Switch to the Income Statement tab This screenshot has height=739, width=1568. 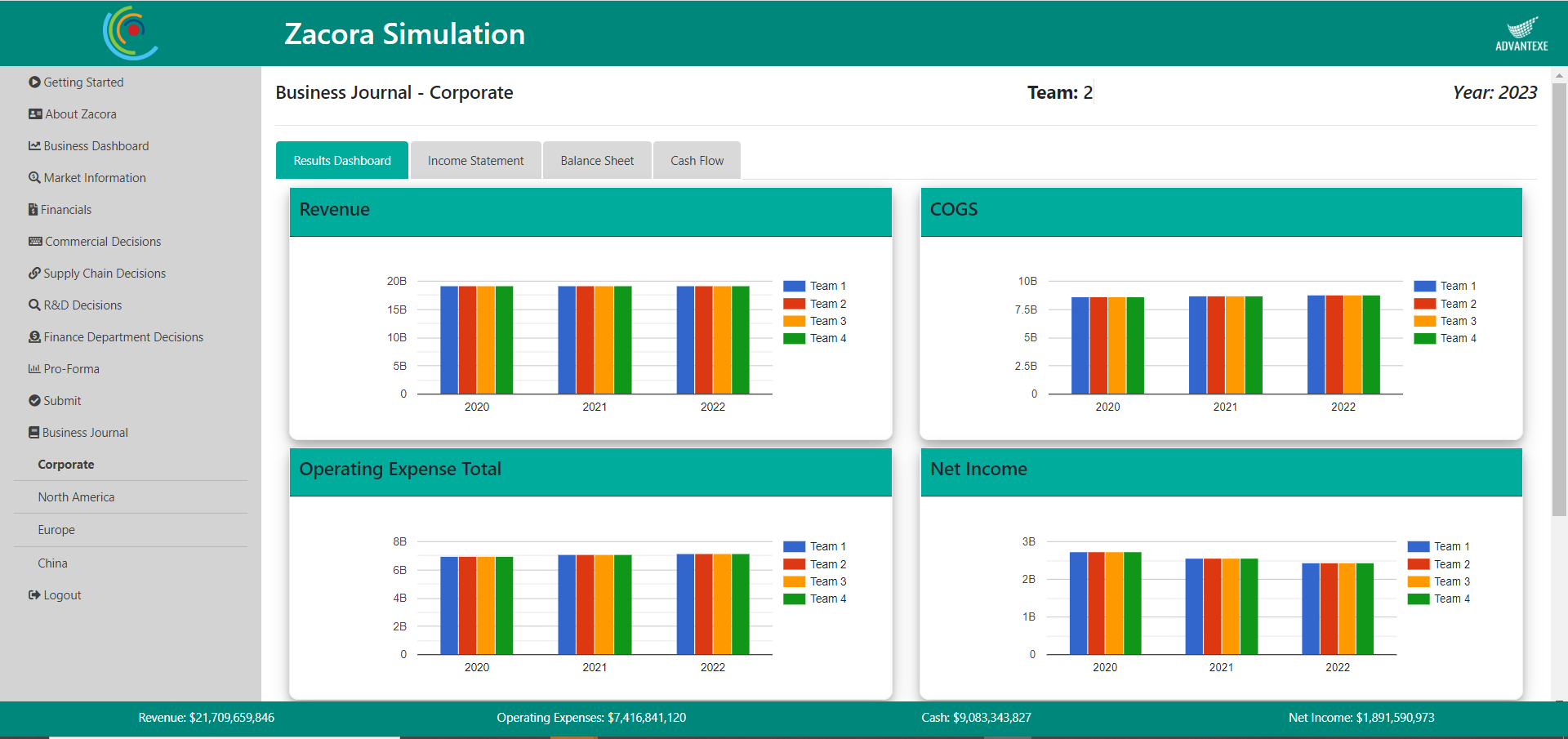click(x=475, y=160)
